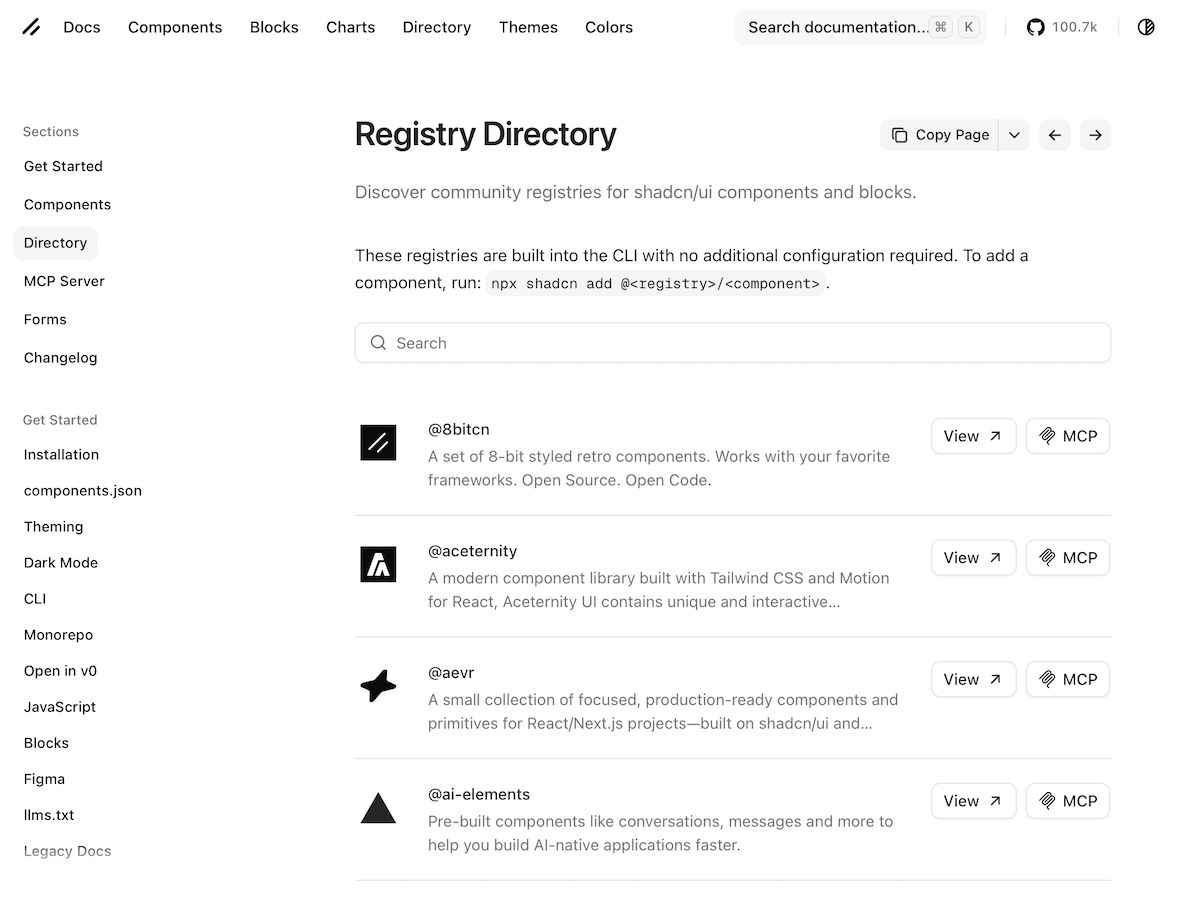Switch to the Charts section

350,27
